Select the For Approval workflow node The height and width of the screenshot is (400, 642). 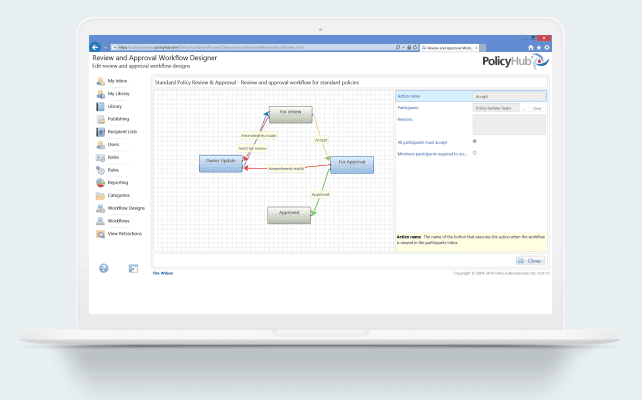(x=352, y=163)
